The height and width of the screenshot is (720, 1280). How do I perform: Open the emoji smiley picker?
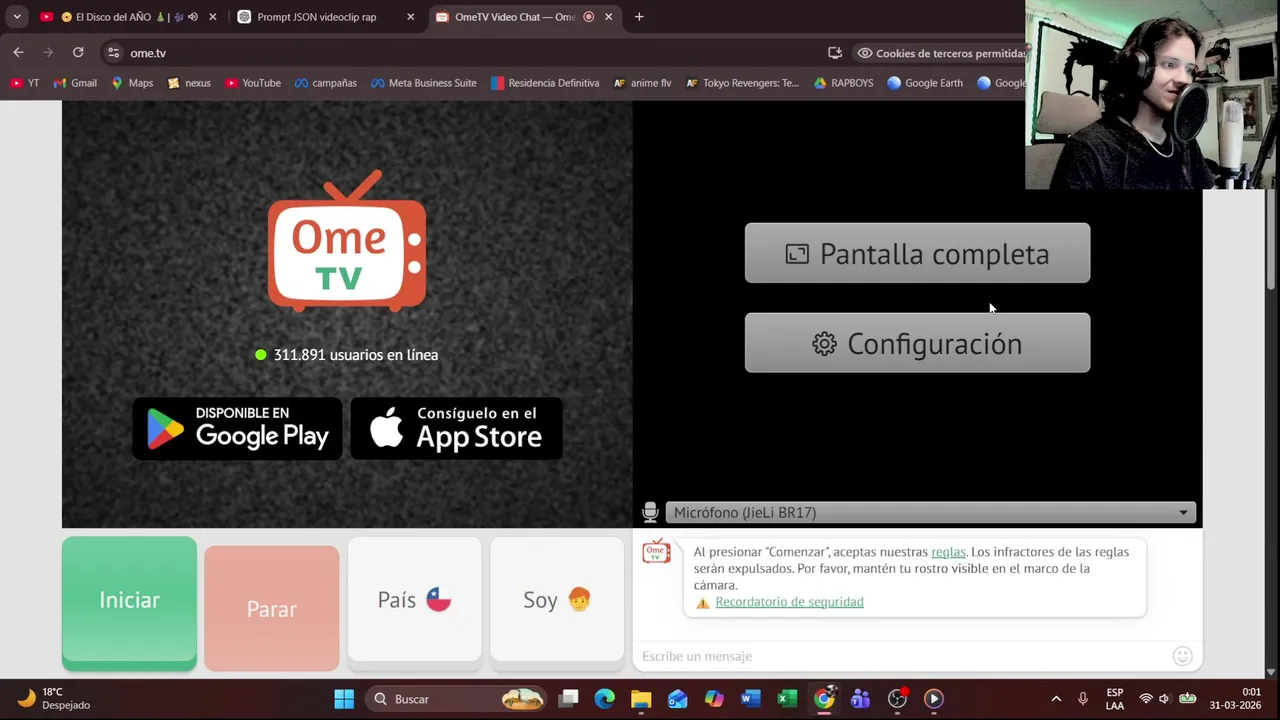pos(1182,656)
